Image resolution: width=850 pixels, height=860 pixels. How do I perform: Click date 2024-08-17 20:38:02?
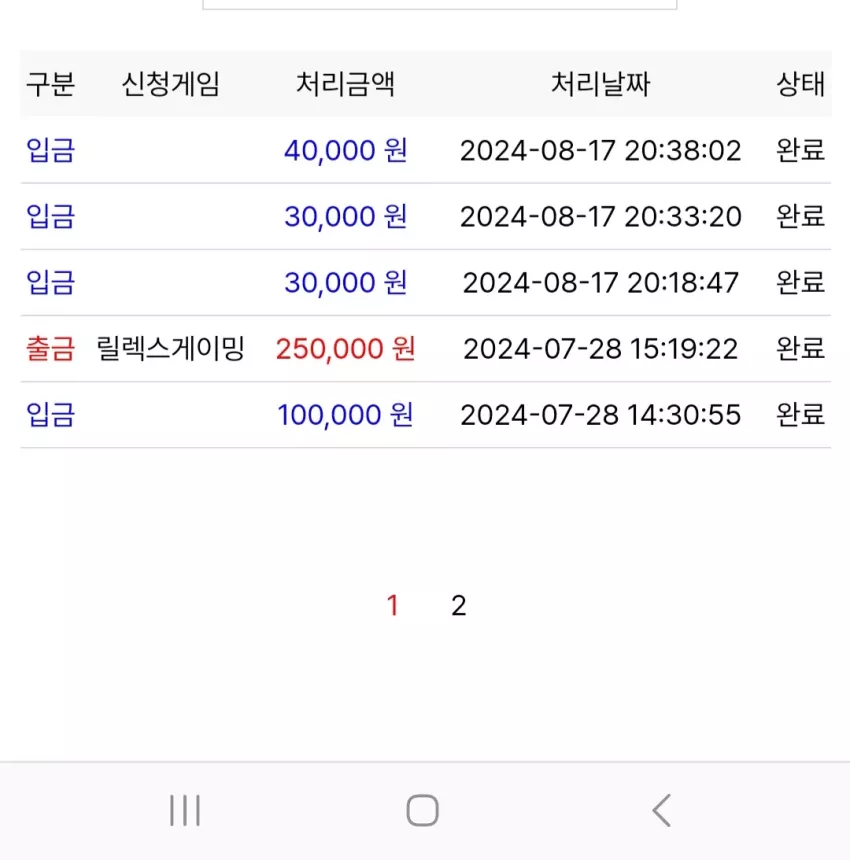(x=600, y=151)
